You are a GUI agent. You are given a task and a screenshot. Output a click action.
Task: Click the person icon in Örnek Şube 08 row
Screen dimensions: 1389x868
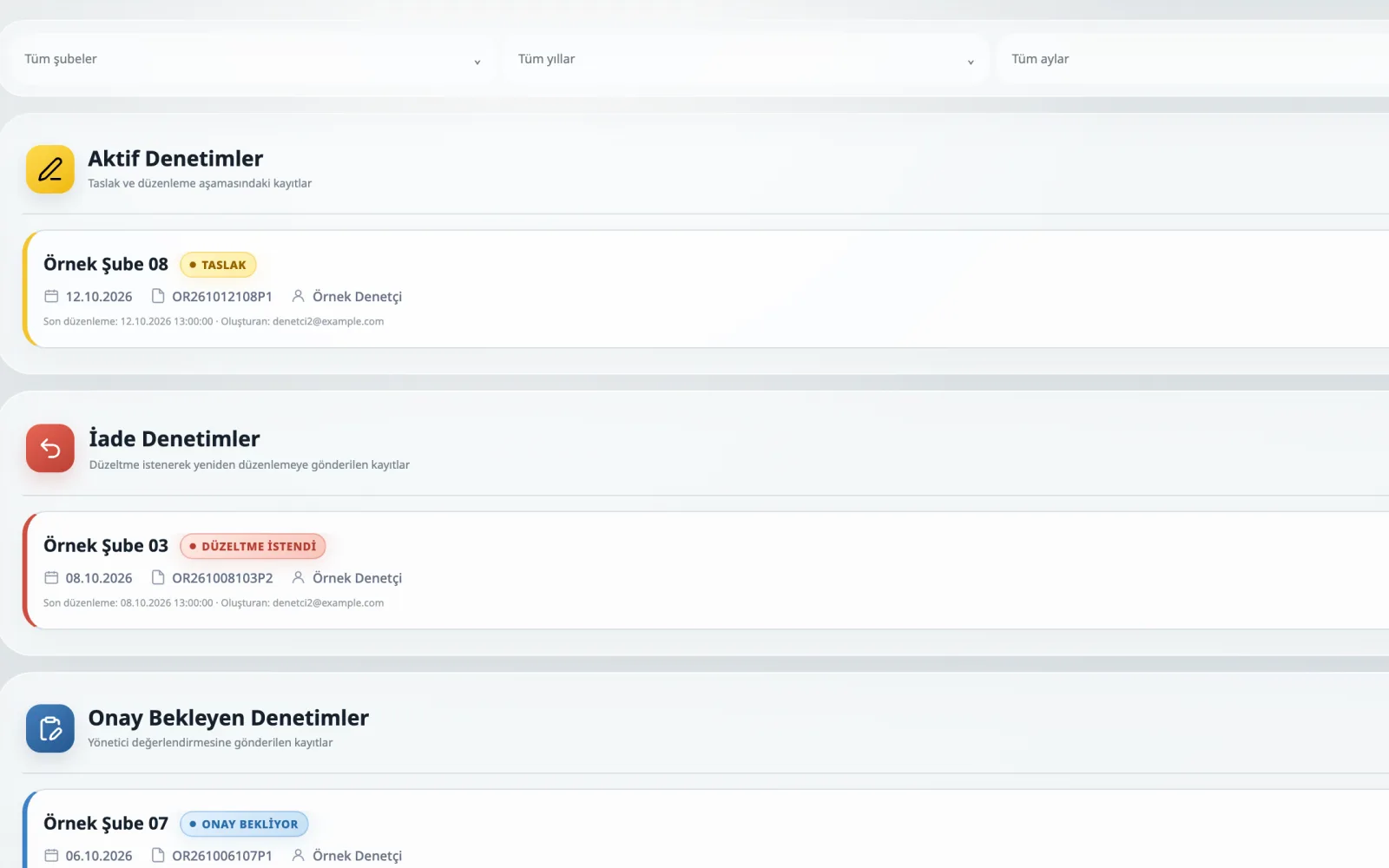tap(298, 296)
